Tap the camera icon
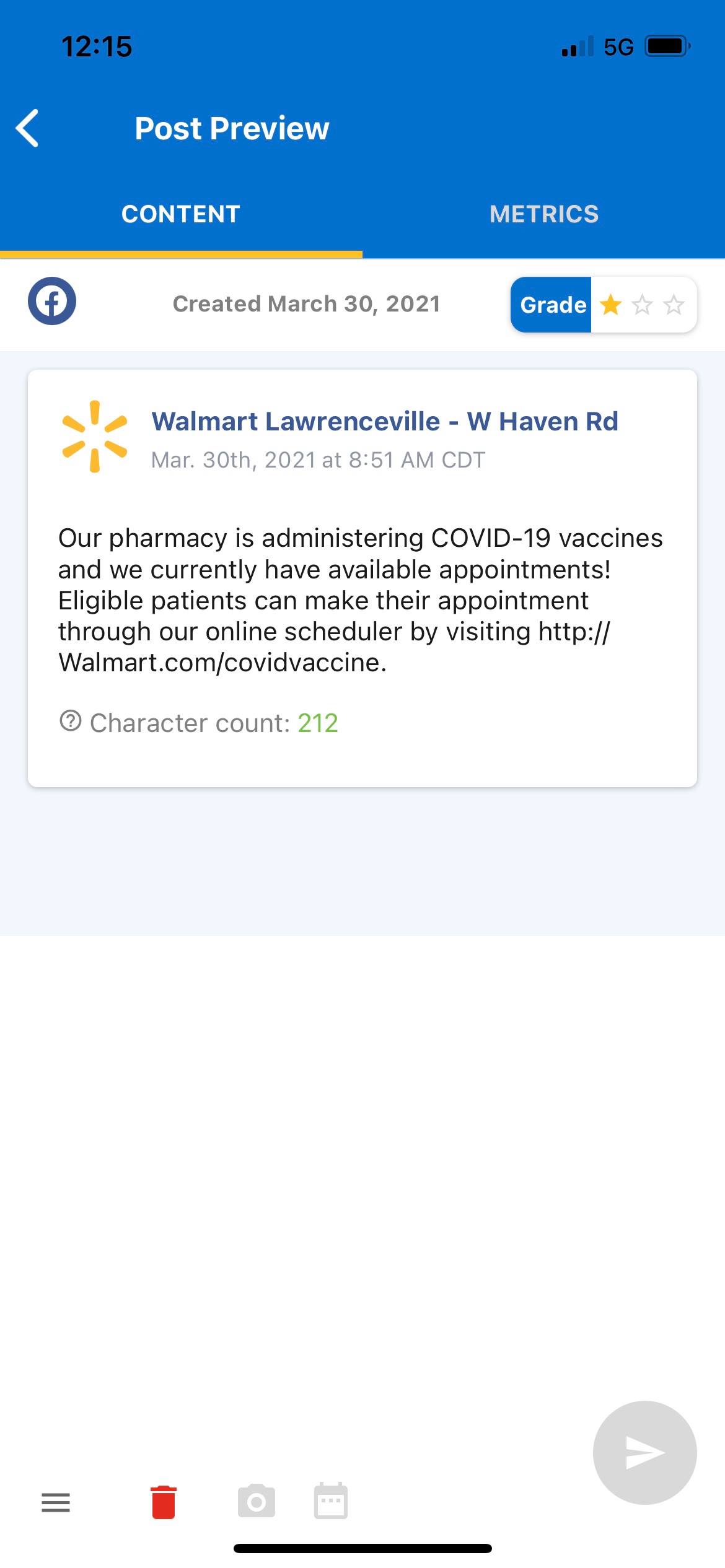The width and height of the screenshot is (725, 1568). (257, 1501)
